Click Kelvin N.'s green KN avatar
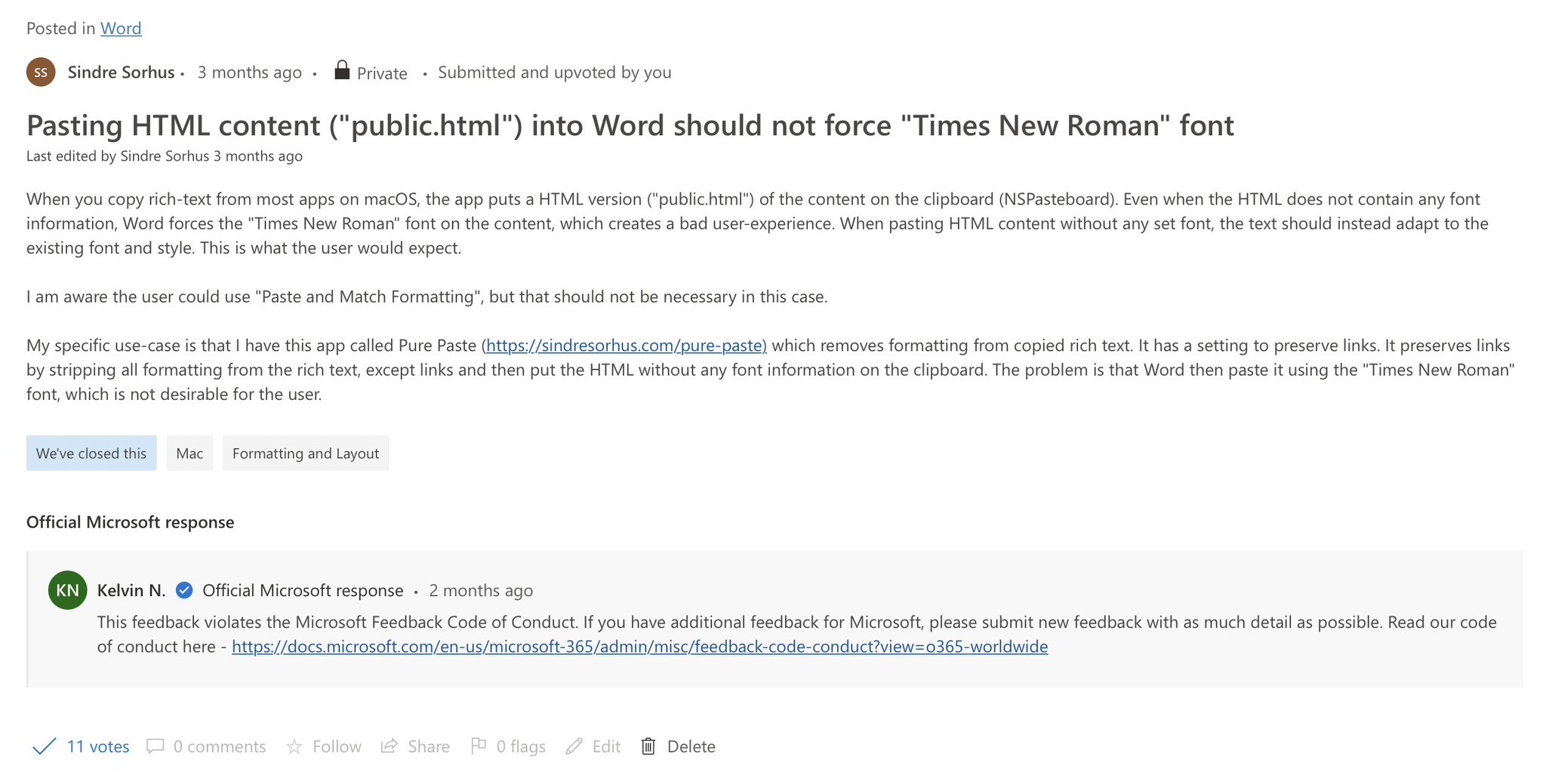The image size is (1546, 784). coord(68,590)
